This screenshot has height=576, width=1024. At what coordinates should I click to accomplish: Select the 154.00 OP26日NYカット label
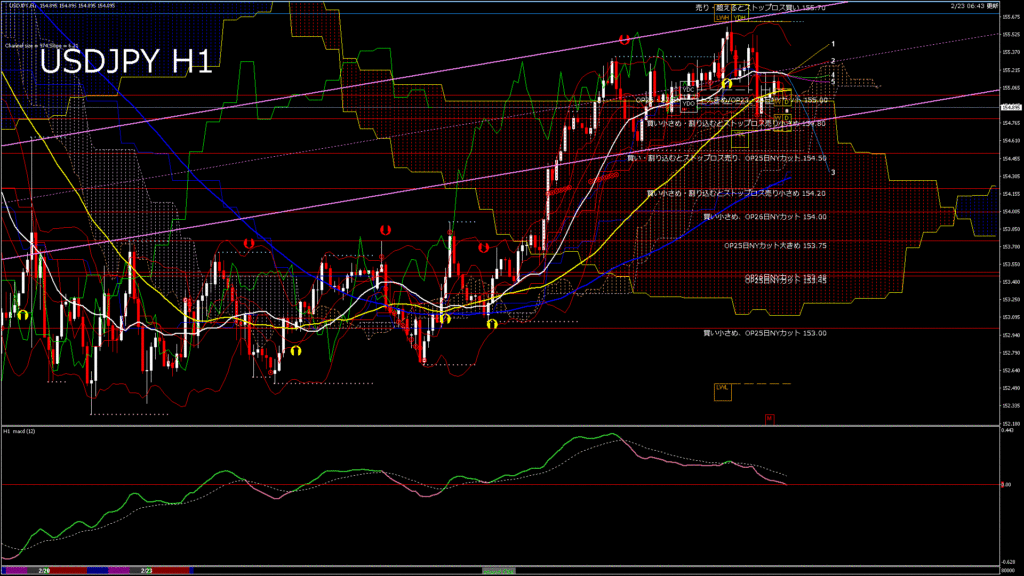[765, 216]
